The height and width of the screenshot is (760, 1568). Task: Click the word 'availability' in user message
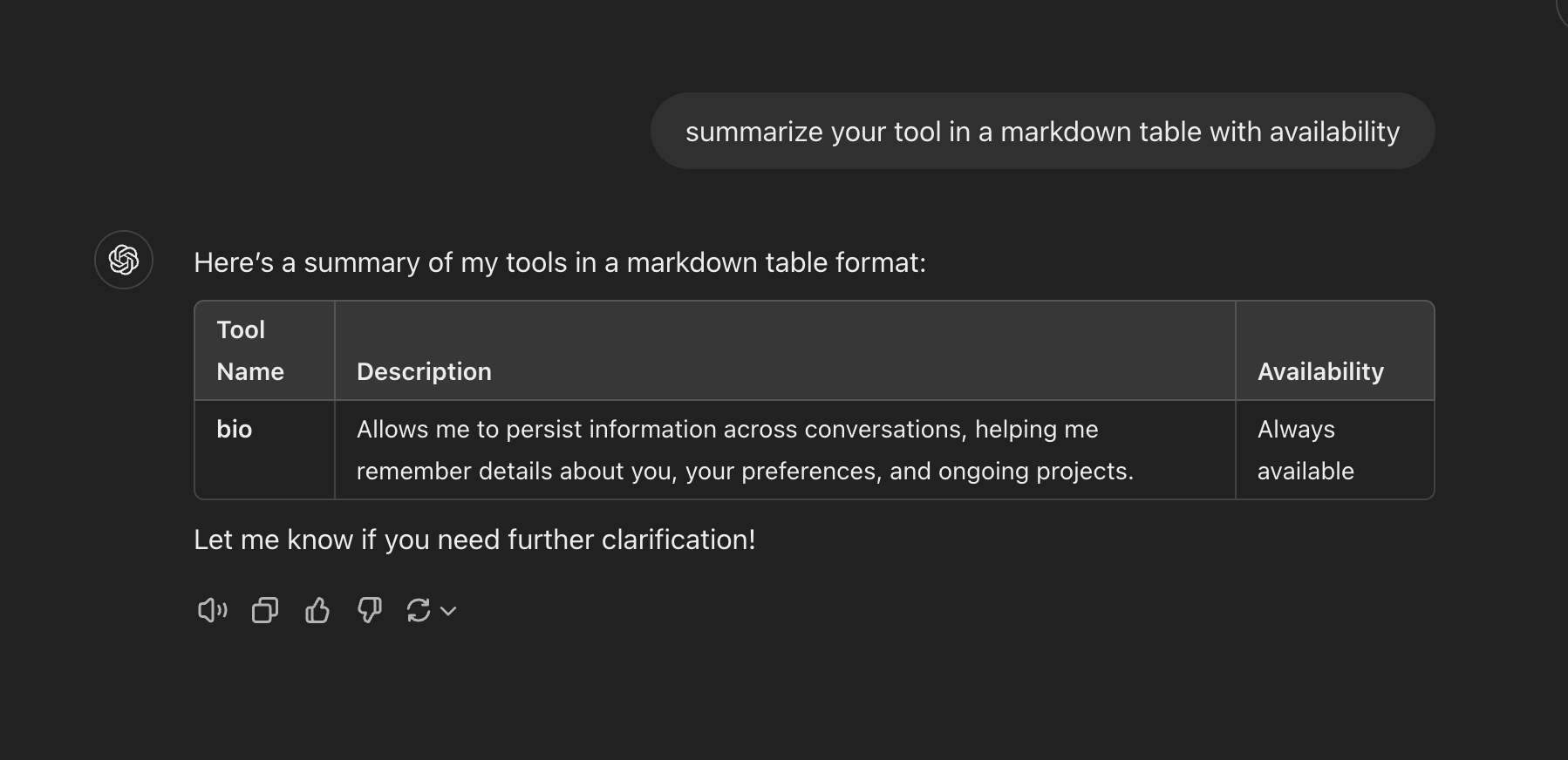(x=1334, y=132)
